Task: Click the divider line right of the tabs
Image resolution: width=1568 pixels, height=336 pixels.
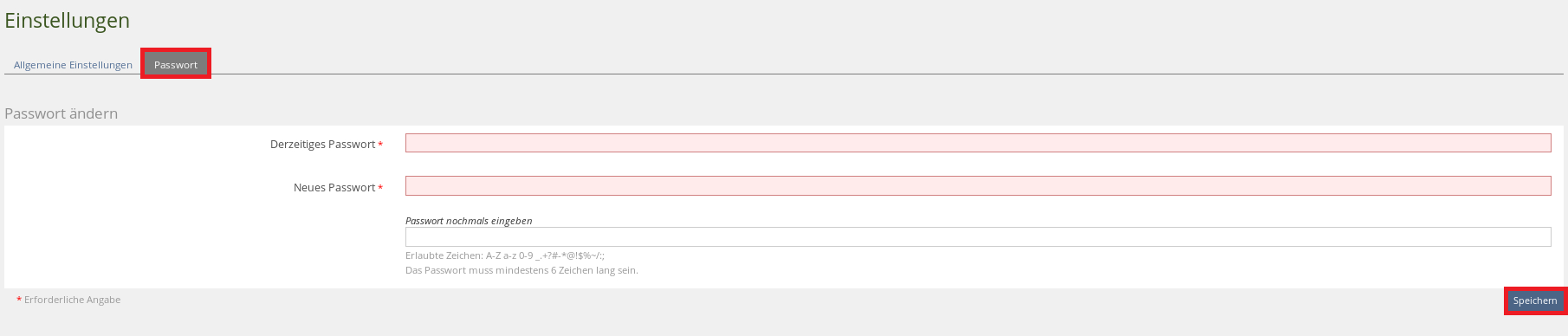Action: [884, 74]
